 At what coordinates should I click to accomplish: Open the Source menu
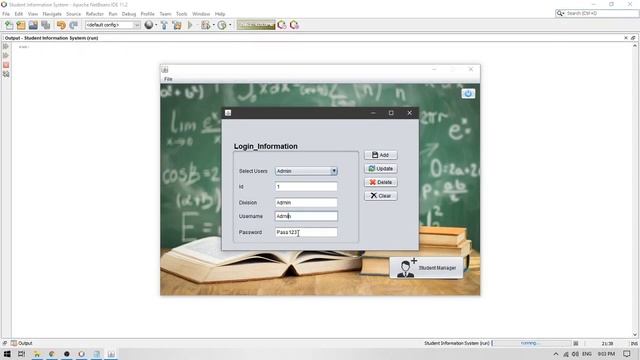73,14
